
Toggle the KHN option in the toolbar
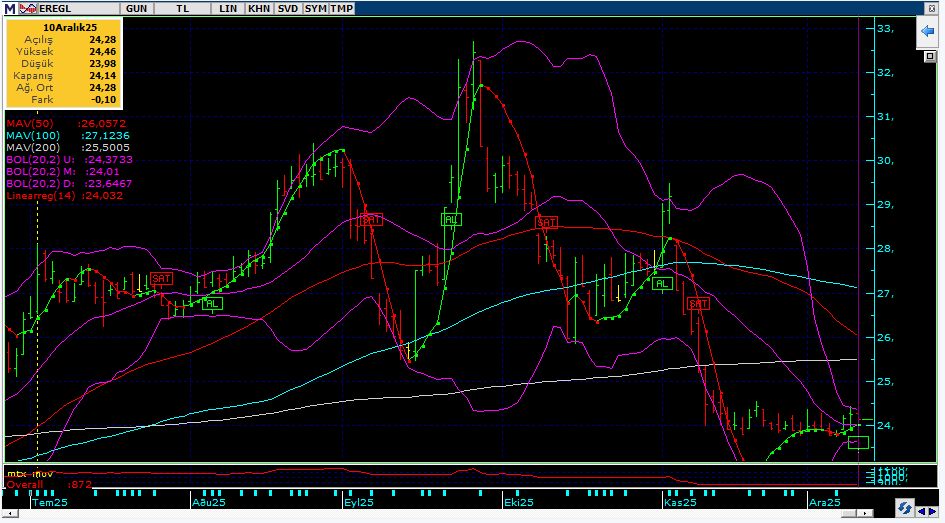coord(259,8)
